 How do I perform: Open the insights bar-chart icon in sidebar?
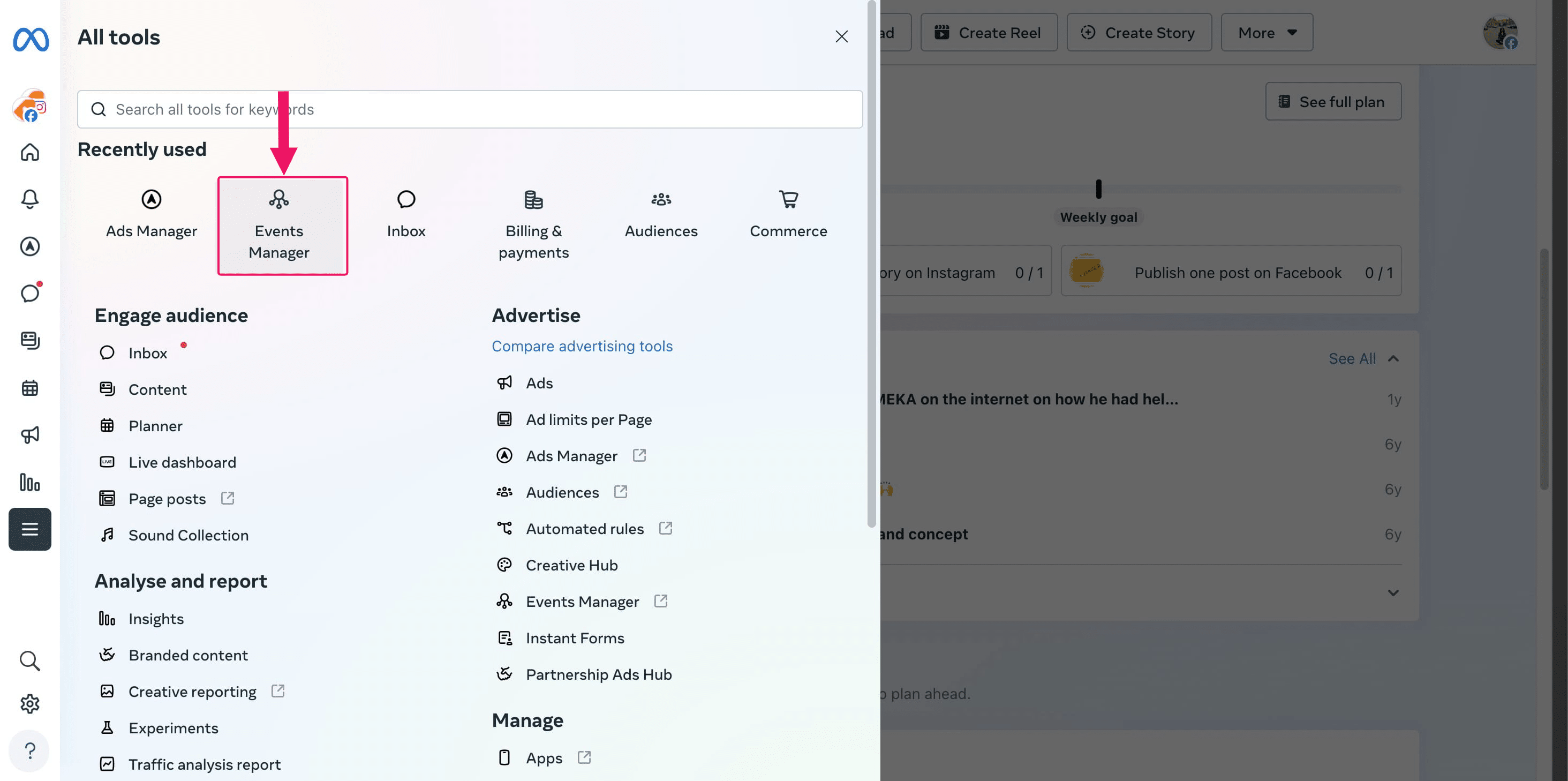pyautogui.click(x=30, y=482)
